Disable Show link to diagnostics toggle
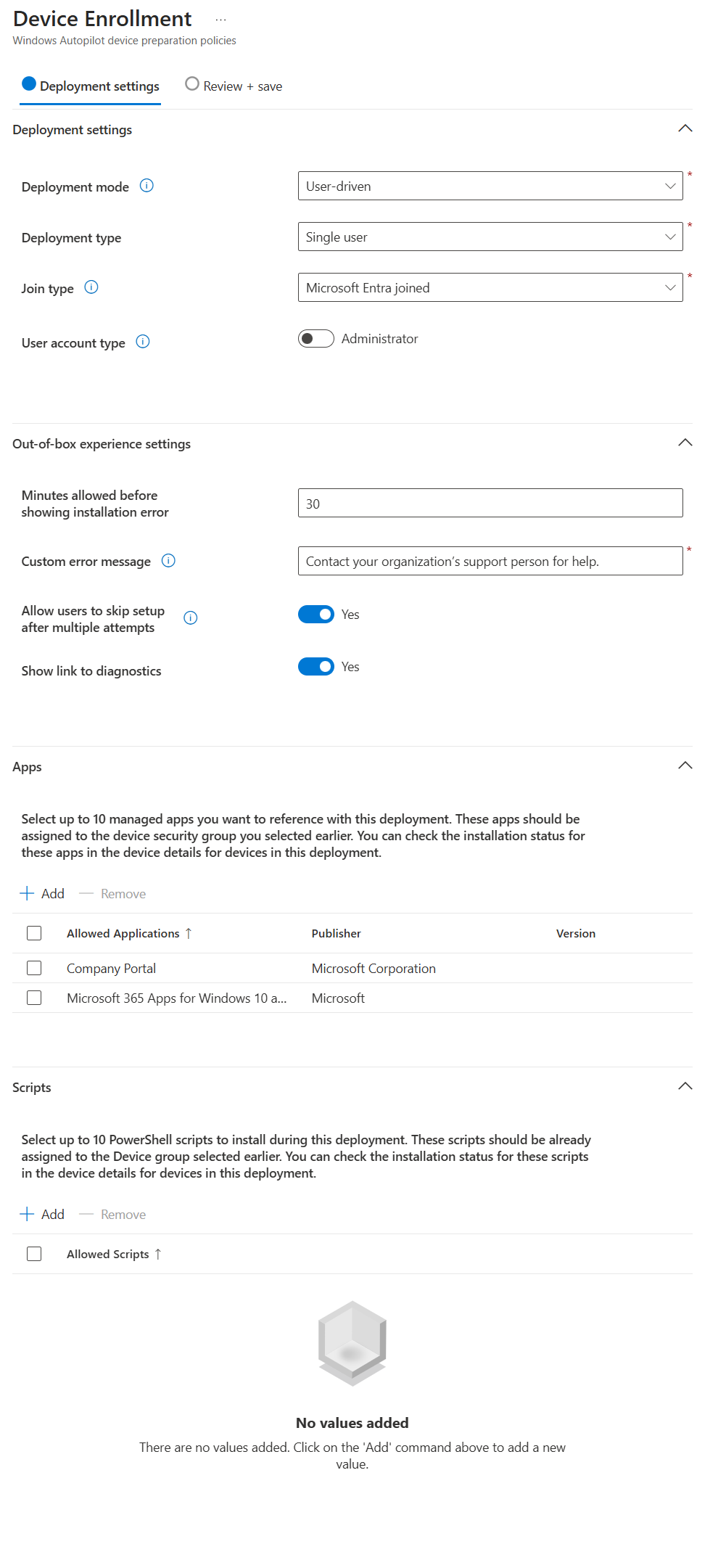 [x=316, y=667]
